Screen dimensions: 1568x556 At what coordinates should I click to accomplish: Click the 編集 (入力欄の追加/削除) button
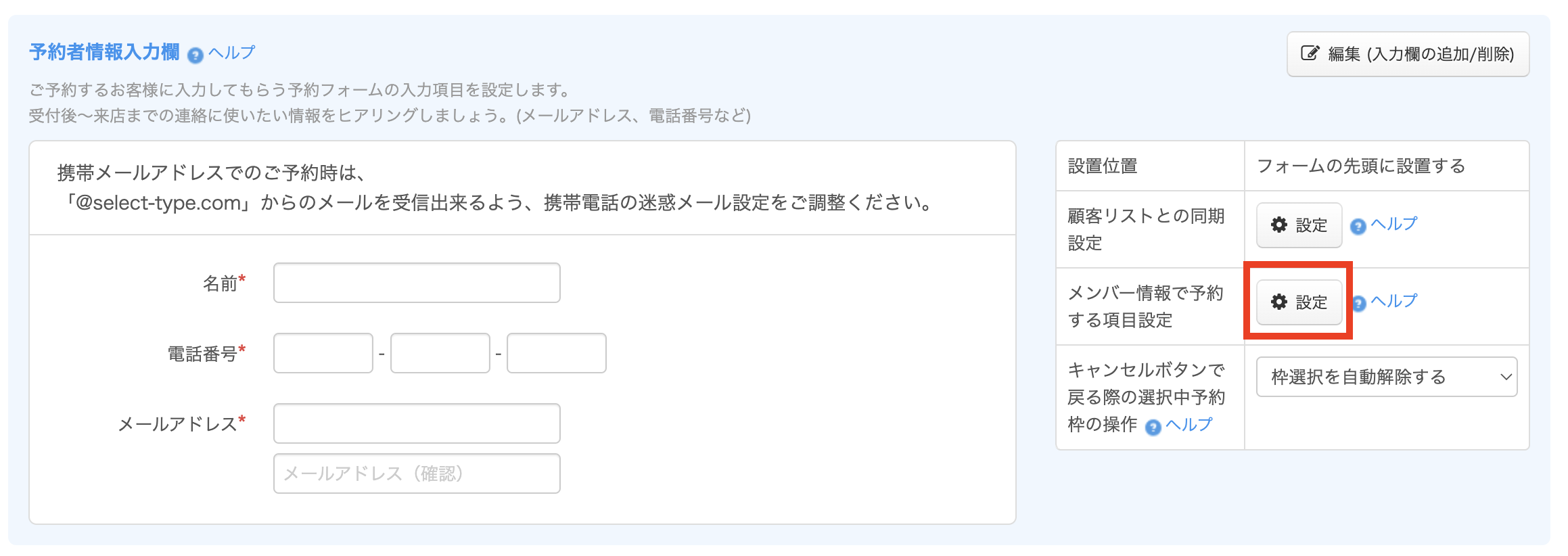click(1408, 54)
